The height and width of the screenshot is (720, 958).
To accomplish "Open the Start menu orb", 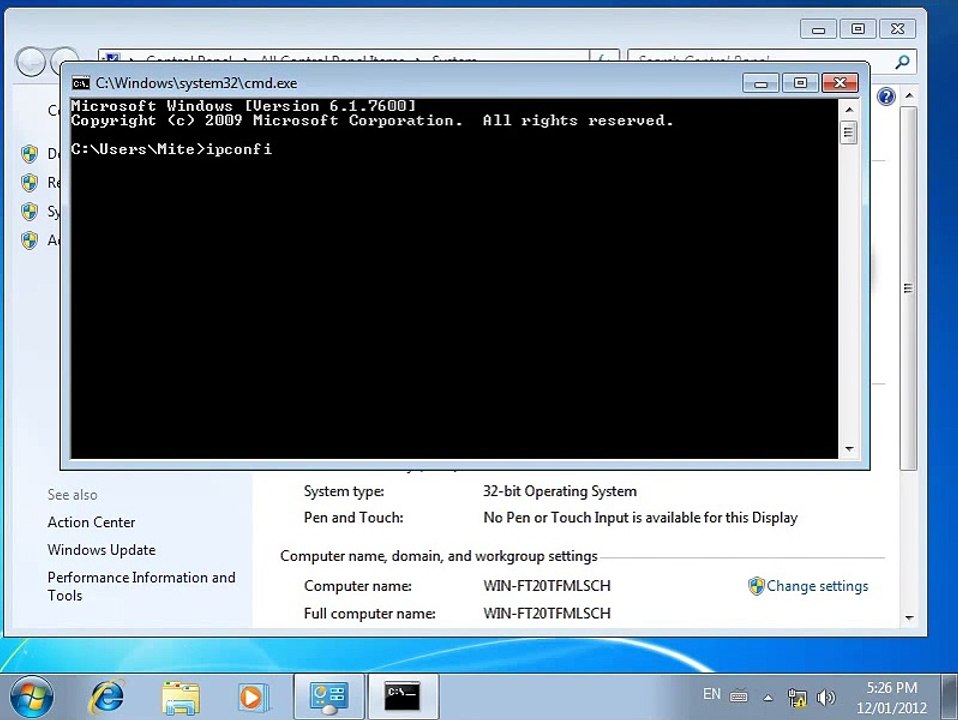I will click(x=31, y=697).
